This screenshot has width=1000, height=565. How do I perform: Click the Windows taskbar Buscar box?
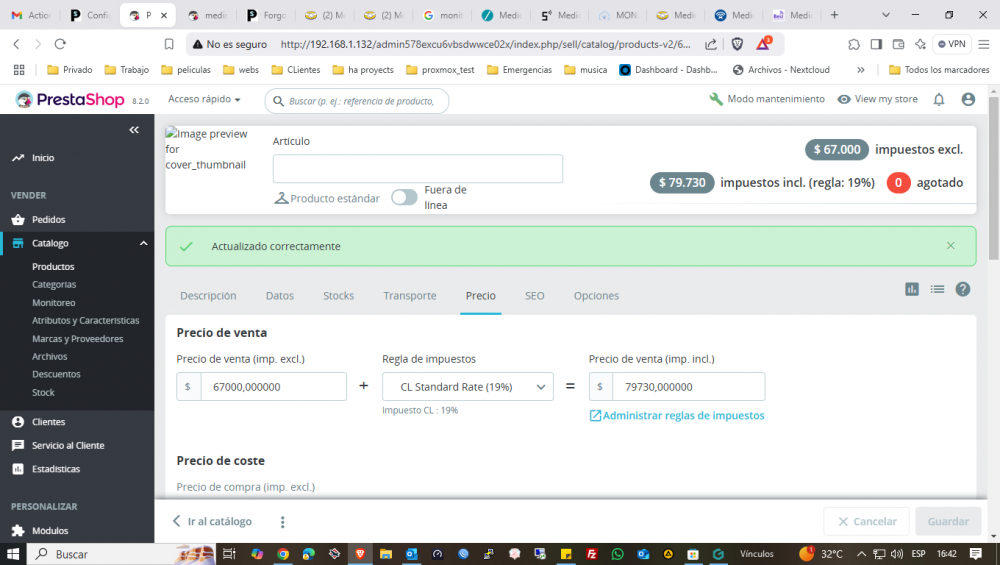(x=121, y=554)
